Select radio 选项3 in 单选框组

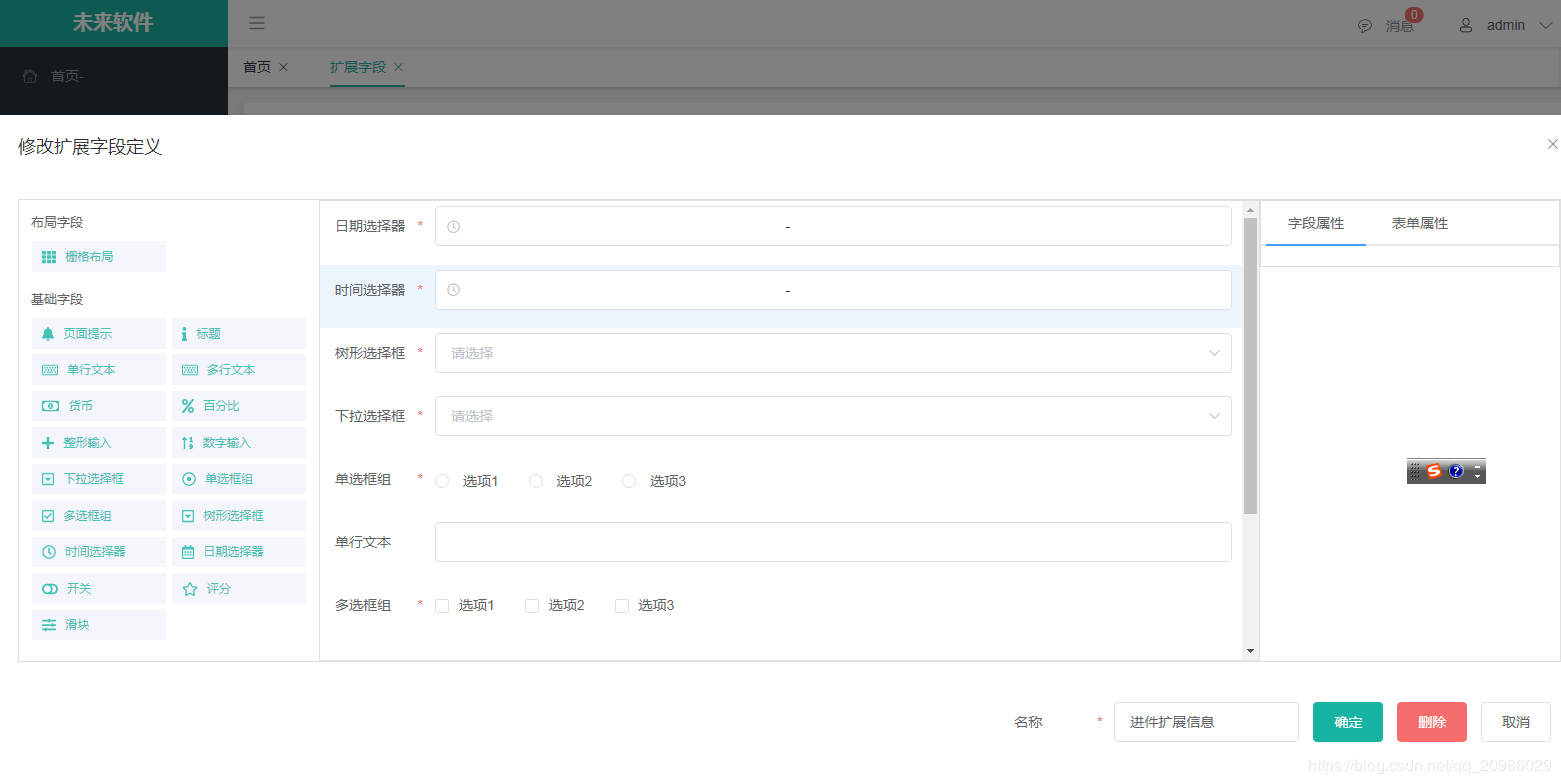click(629, 481)
